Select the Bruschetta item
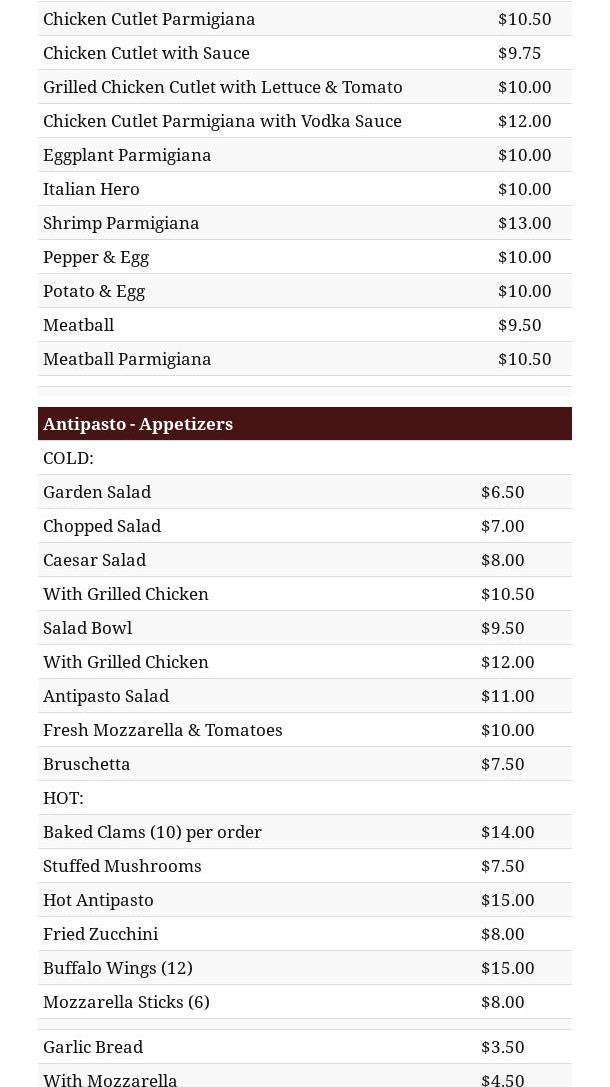This screenshot has width=610, height=1087. [87, 764]
